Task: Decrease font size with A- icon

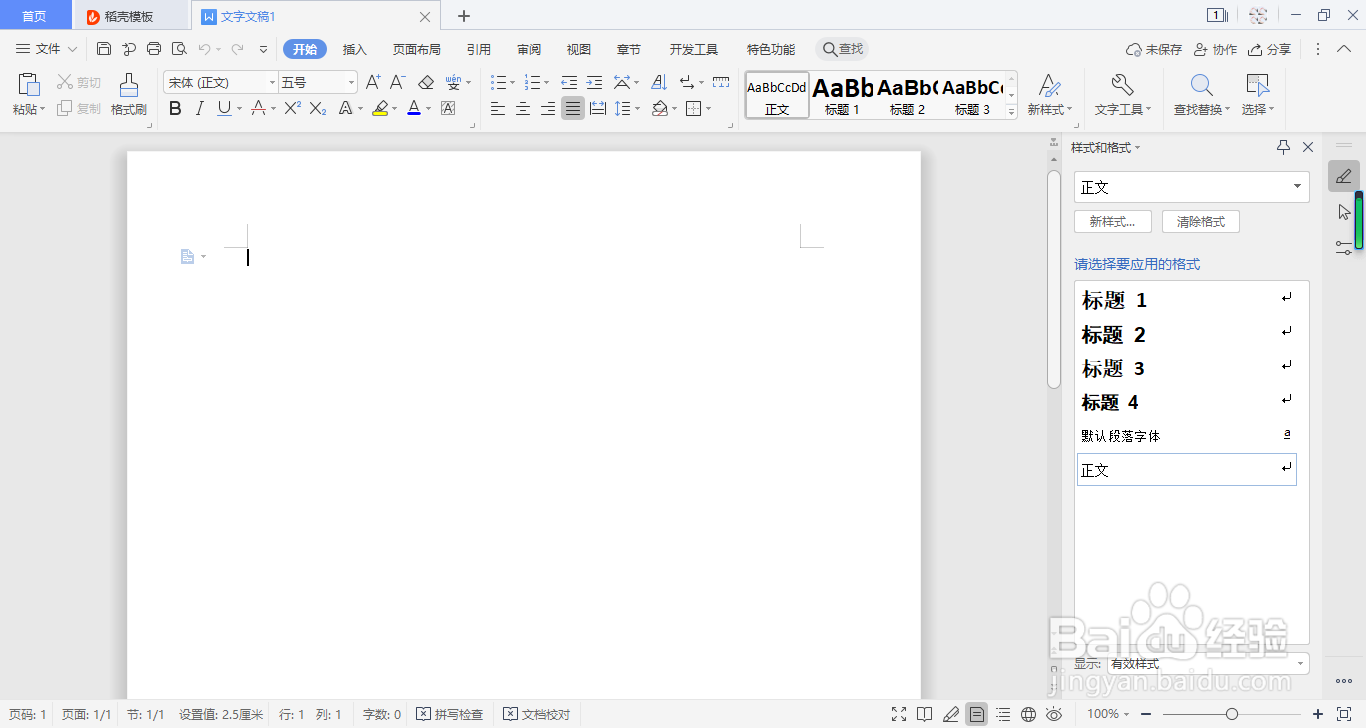Action: click(397, 82)
